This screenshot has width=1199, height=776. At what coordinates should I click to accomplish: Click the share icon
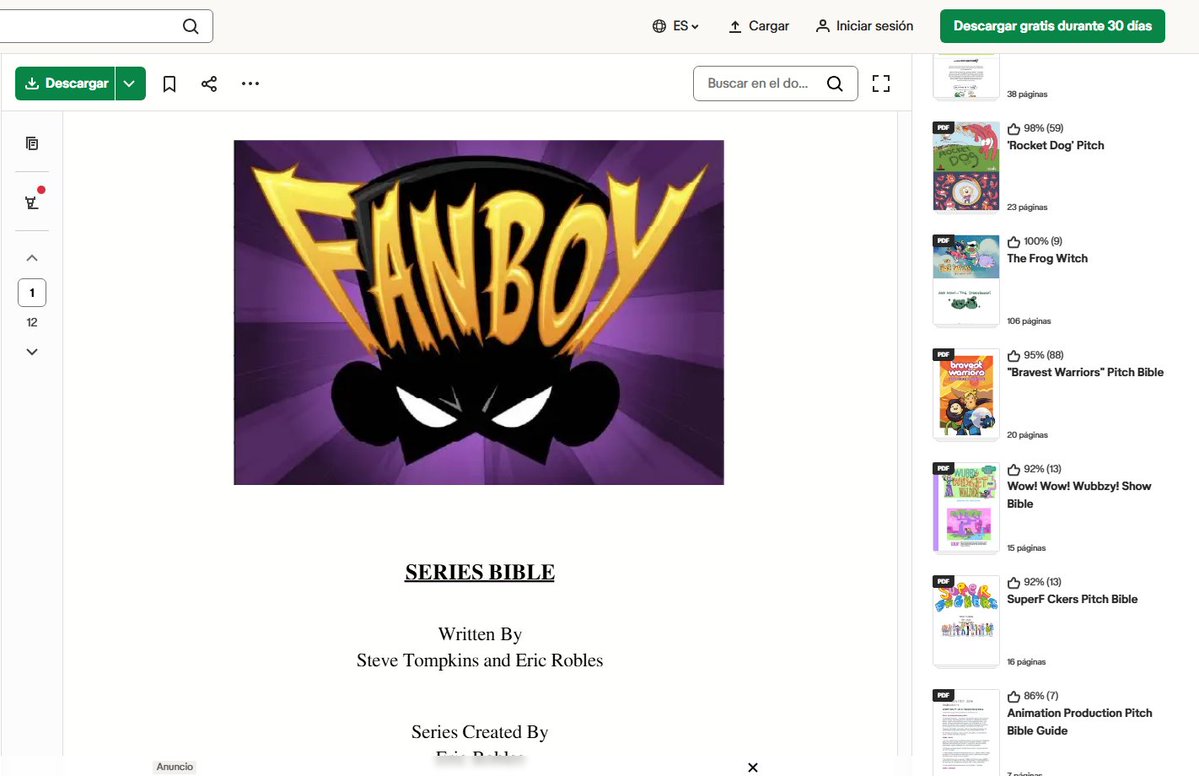(x=209, y=83)
